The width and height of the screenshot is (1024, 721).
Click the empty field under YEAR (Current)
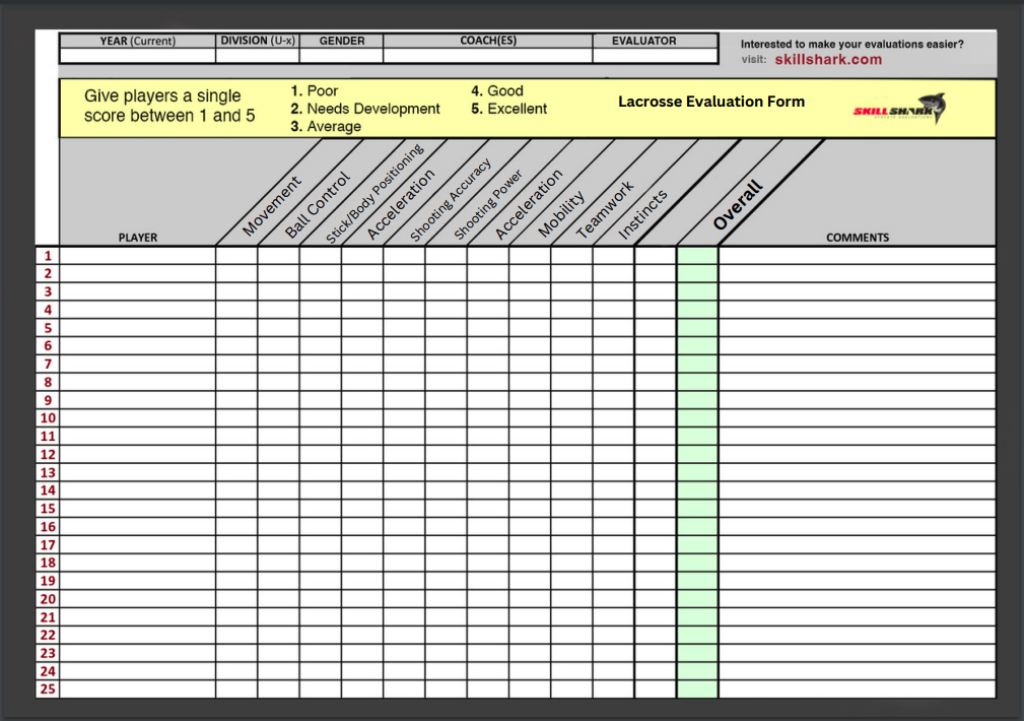137,57
